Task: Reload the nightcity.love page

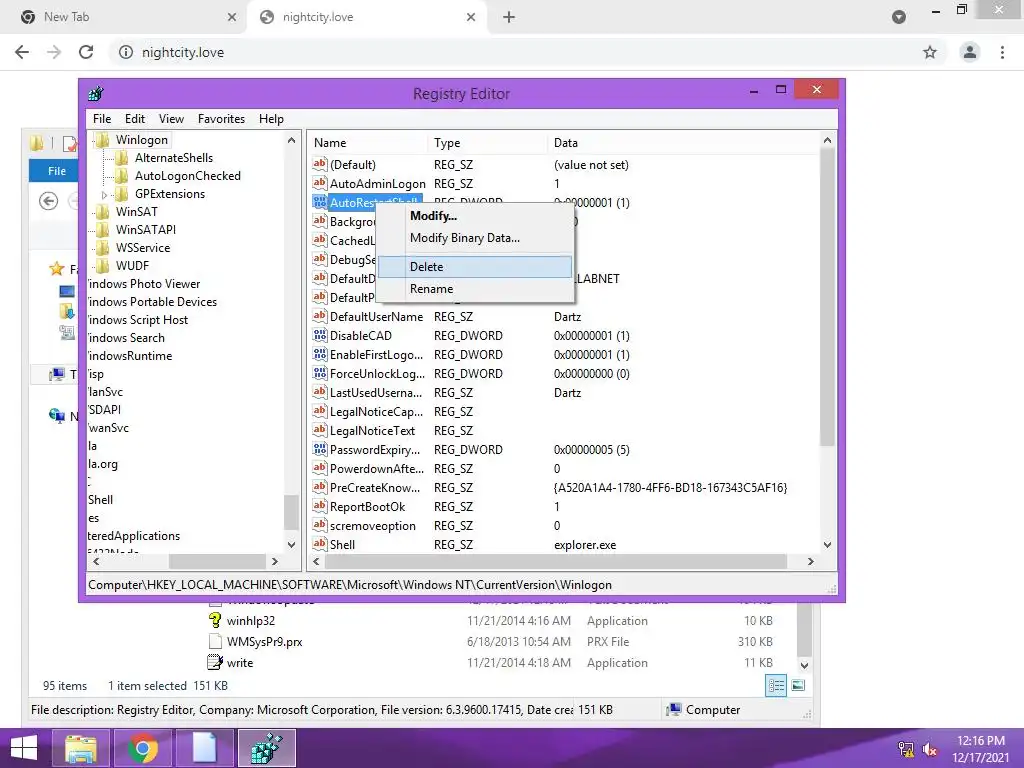Action: pos(86,52)
